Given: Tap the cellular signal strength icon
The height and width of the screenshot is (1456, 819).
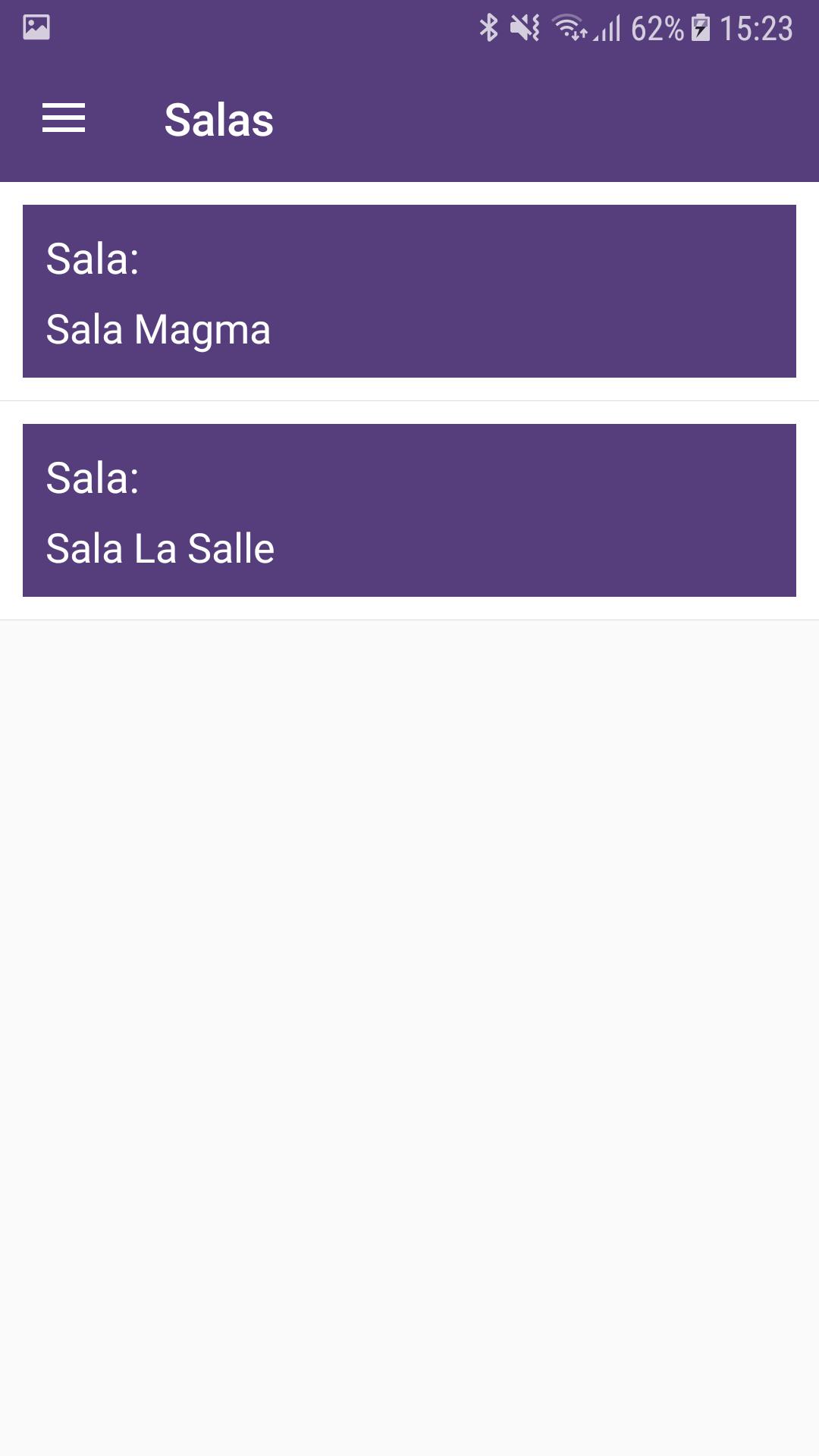Looking at the screenshot, I should pos(608,29).
